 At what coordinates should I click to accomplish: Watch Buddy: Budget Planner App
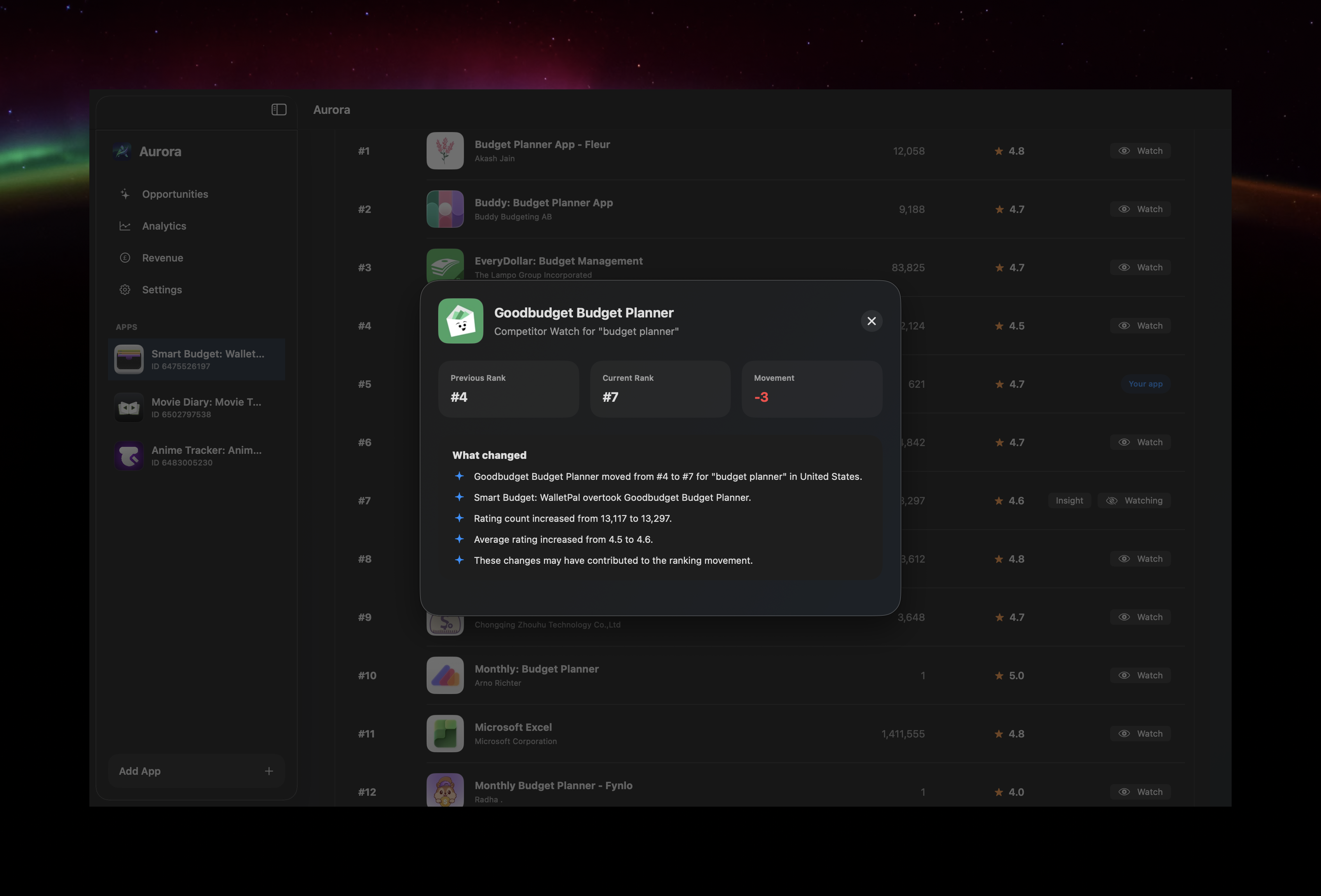pyautogui.click(x=1140, y=209)
